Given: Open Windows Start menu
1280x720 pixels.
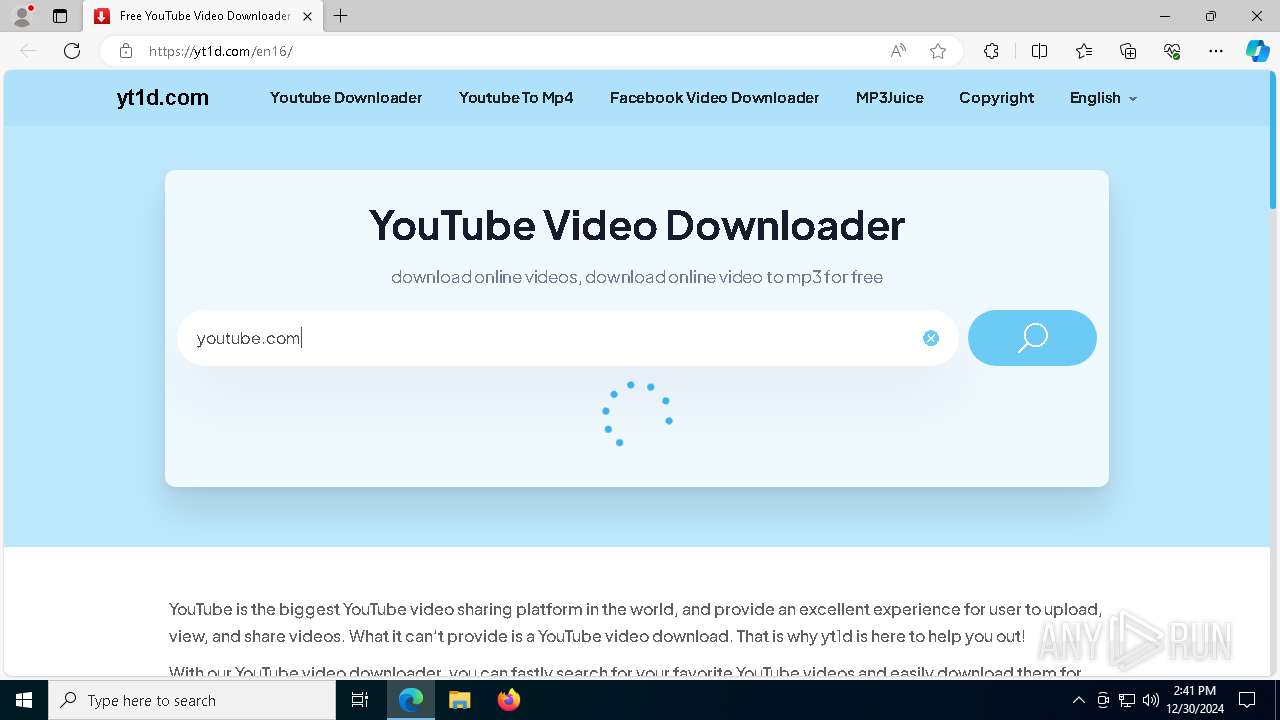Looking at the screenshot, I should [24, 700].
